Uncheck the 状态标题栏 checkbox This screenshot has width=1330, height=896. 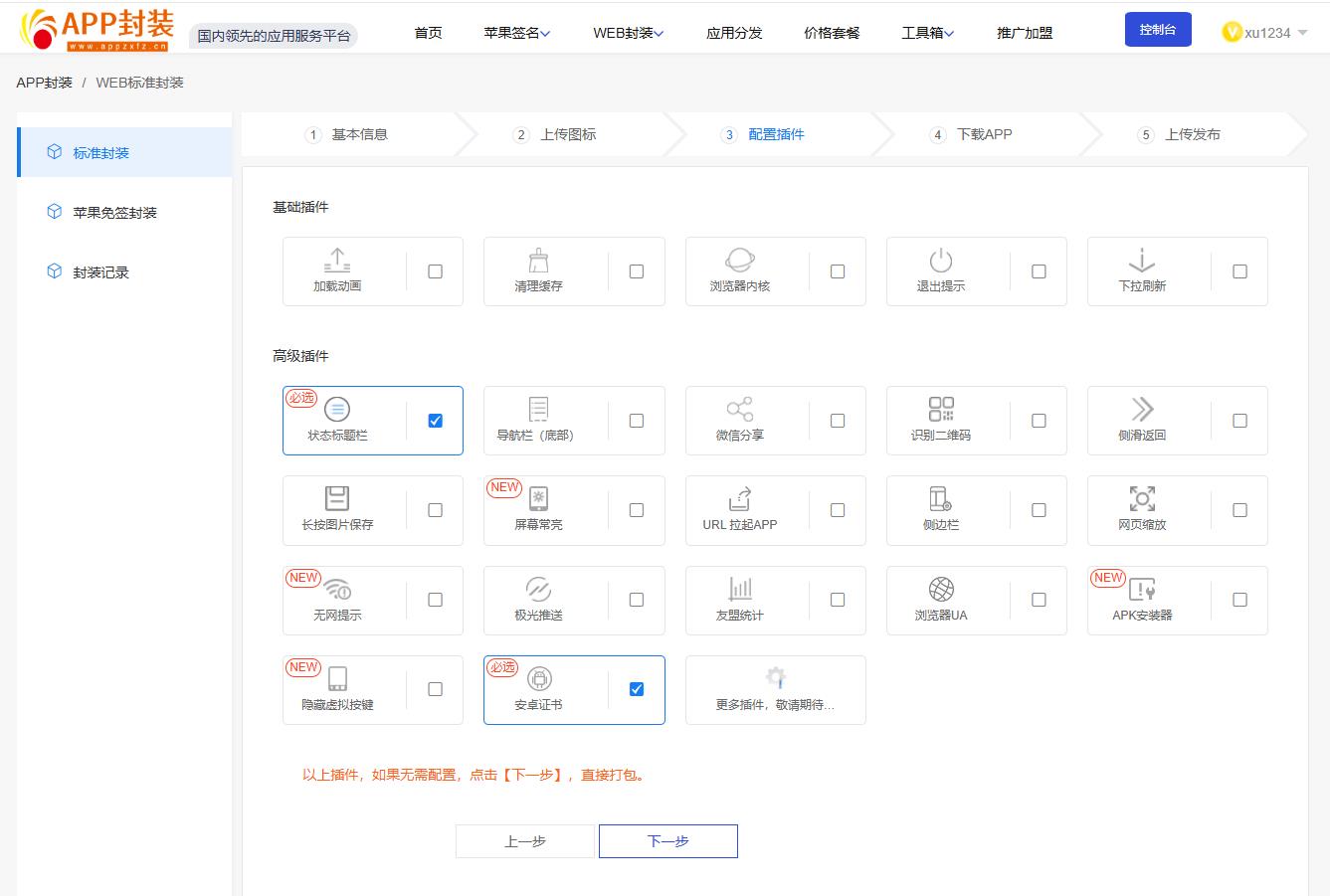[435, 421]
